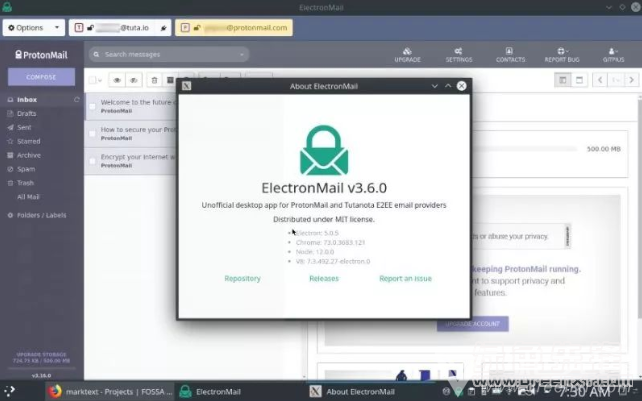Click storage usage progress bar
Image resolution: width=642 pixels, height=401 pixels.
pos(41,369)
